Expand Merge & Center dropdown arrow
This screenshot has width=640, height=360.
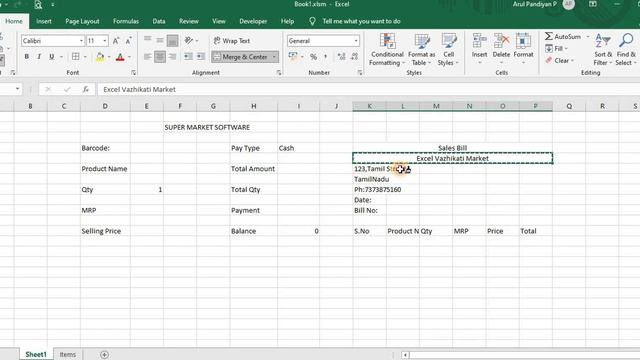[x=274, y=57]
